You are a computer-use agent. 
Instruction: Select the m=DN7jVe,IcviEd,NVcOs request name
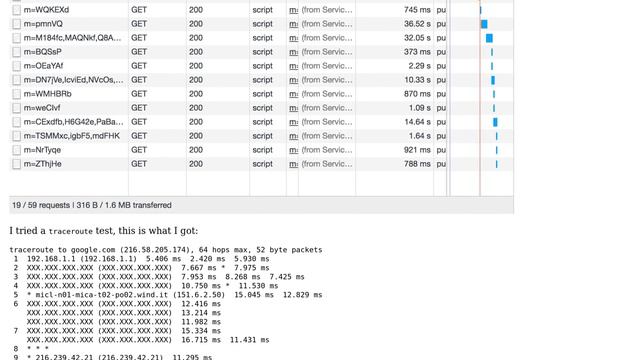point(73,80)
